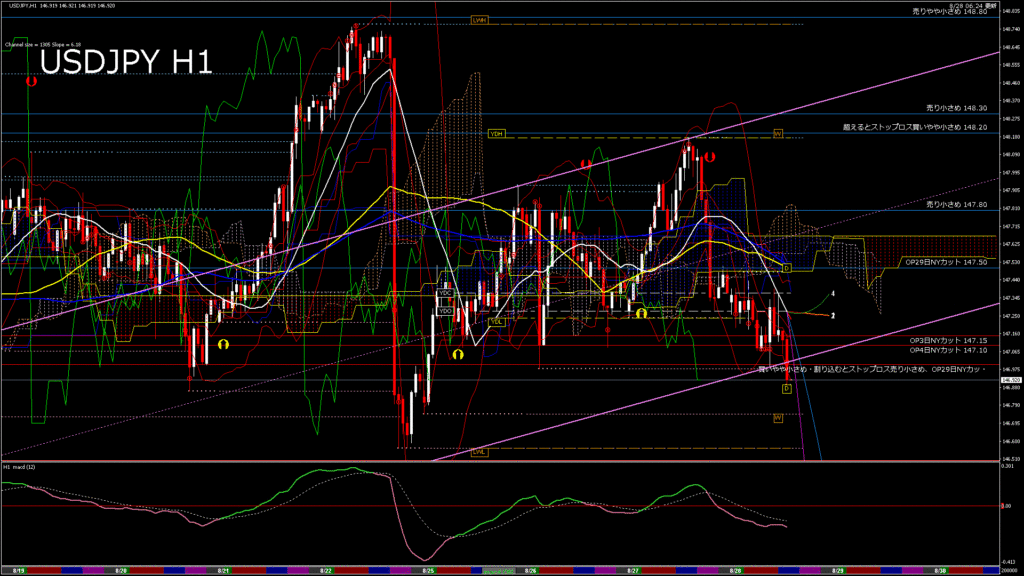Click the red arrow marker below the Channel size text

(x=31, y=82)
